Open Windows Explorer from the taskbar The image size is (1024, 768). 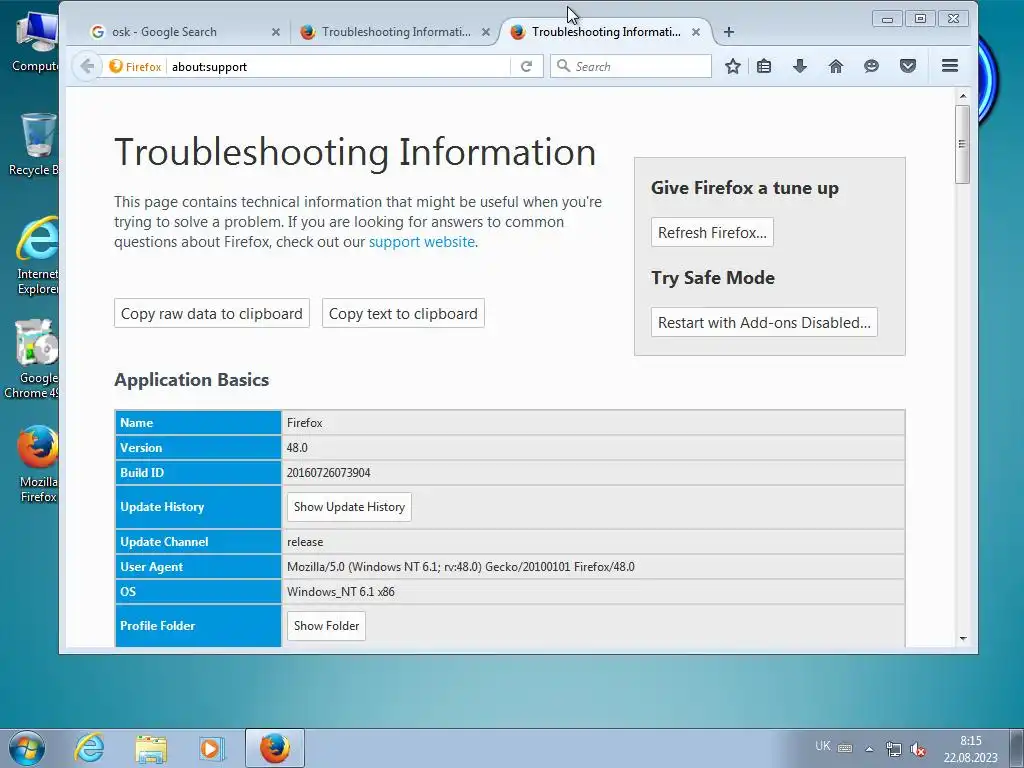point(151,748)
